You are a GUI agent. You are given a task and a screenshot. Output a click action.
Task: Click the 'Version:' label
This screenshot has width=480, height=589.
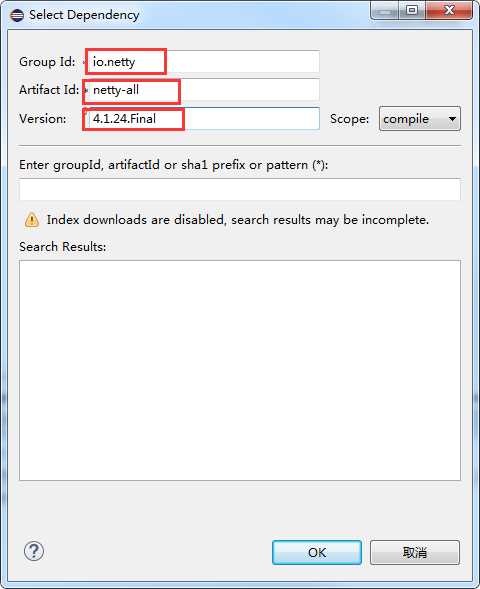pyautogui.click(x=43, y=119)
